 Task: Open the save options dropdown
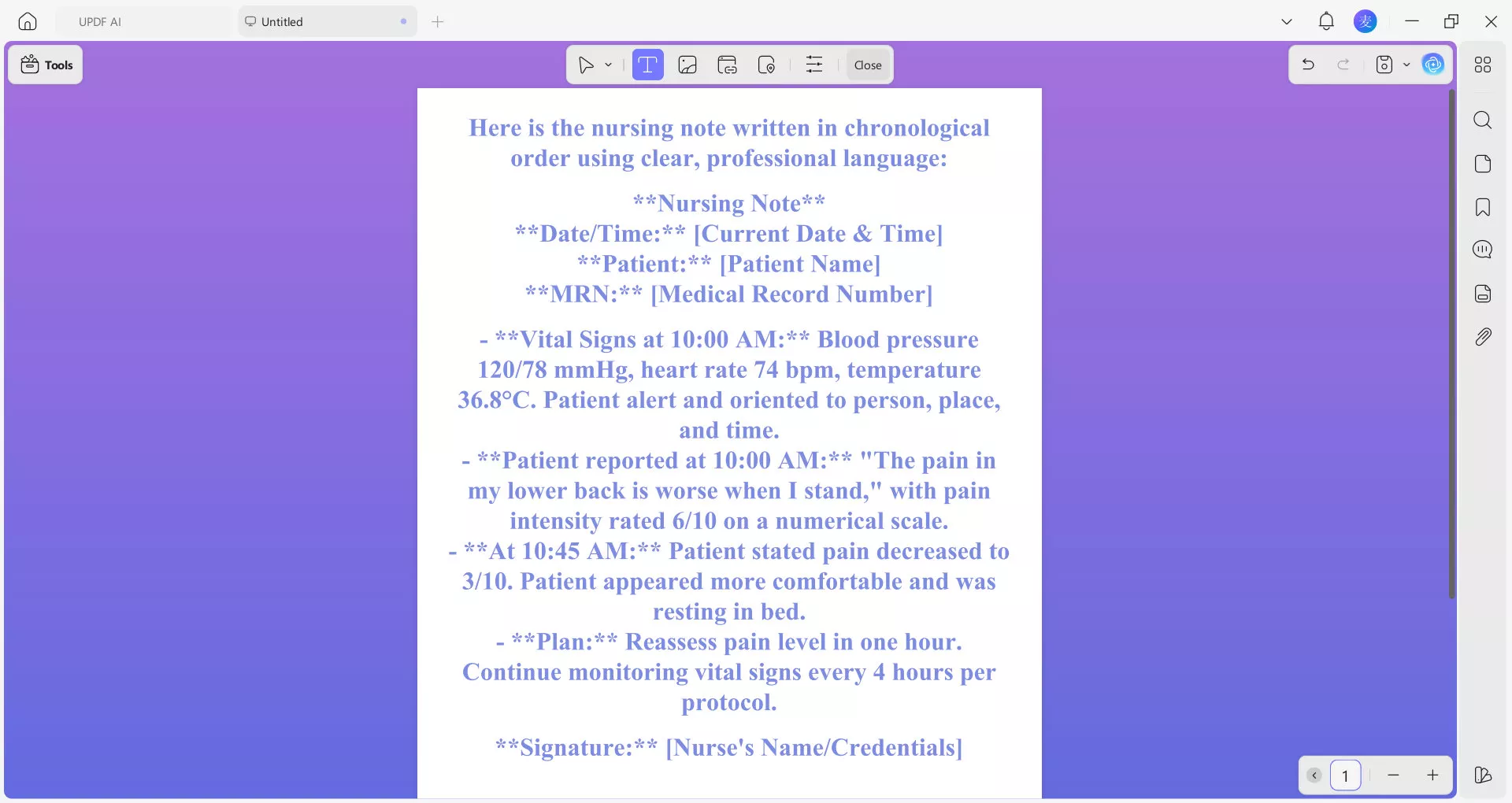[1408, 65]
